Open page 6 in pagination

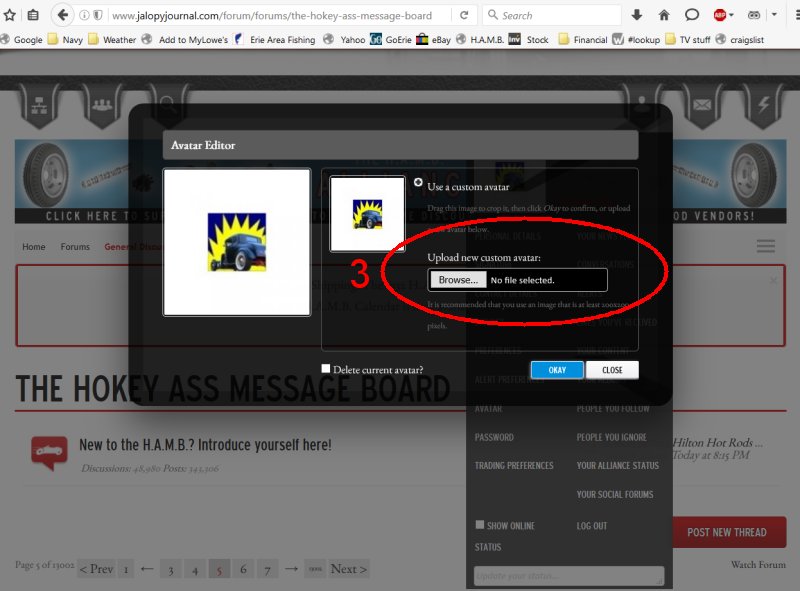pyautogui.click(x=243, y=569)
